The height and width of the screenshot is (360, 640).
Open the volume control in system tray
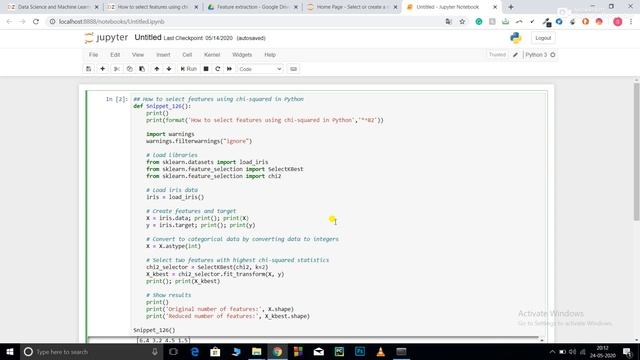(x=573, y=352)
